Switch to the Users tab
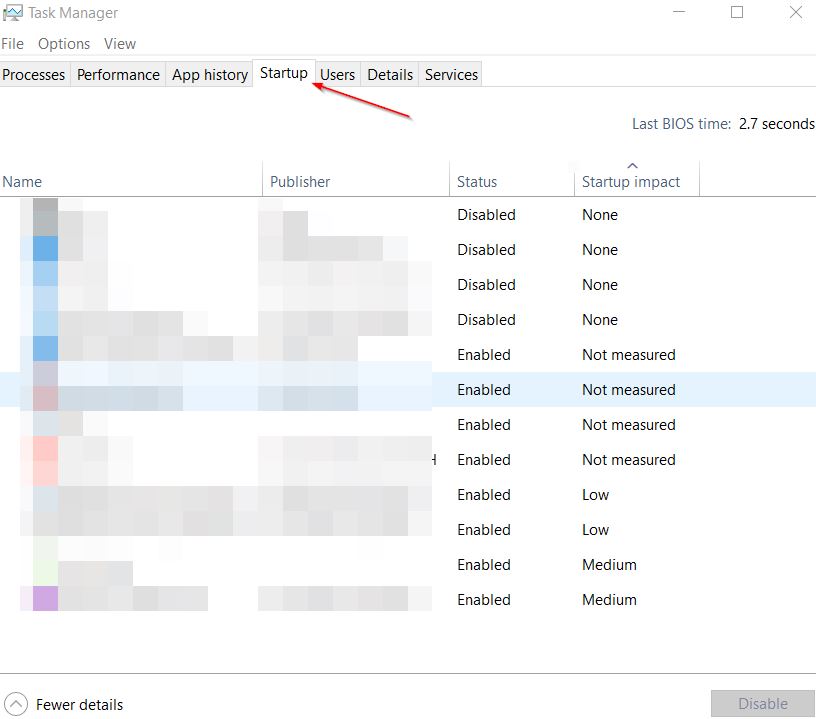 click(337, 74)
